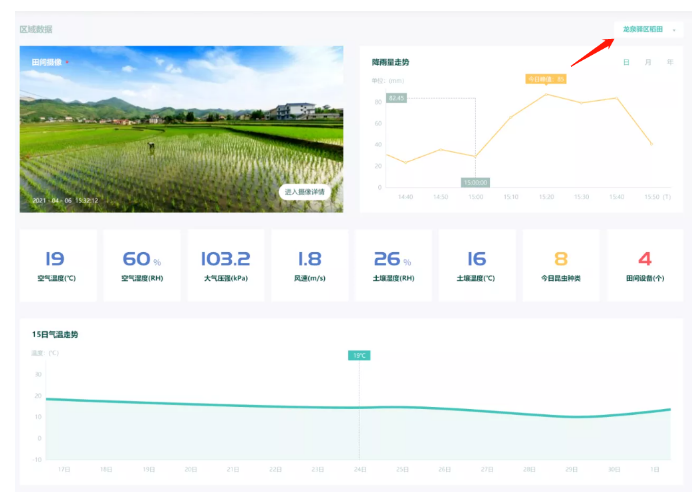Click the 区域数据 page heading
Image resolution: width=699 pixels, height=496 pixels.
pyautogui.click(x=36, y=29)
